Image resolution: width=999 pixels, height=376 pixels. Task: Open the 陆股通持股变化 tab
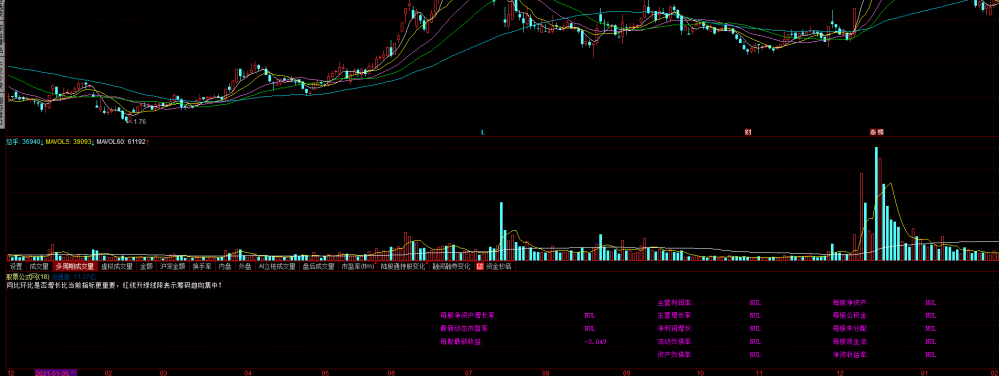[x=403, y=266]
